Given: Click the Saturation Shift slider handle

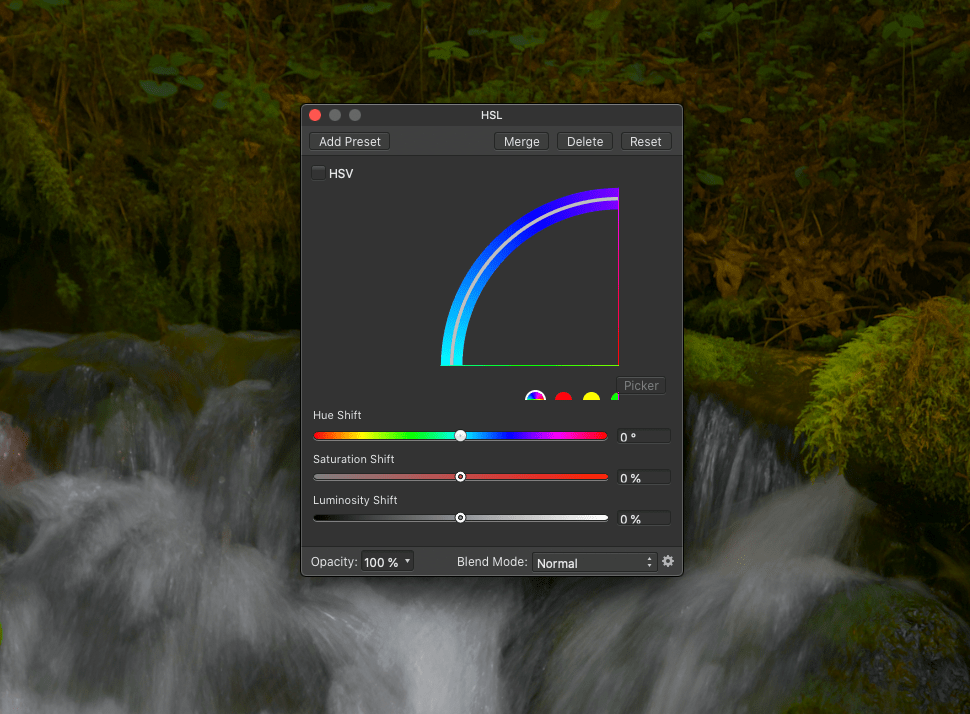Looking at the screenshot, I should [460, 476].
